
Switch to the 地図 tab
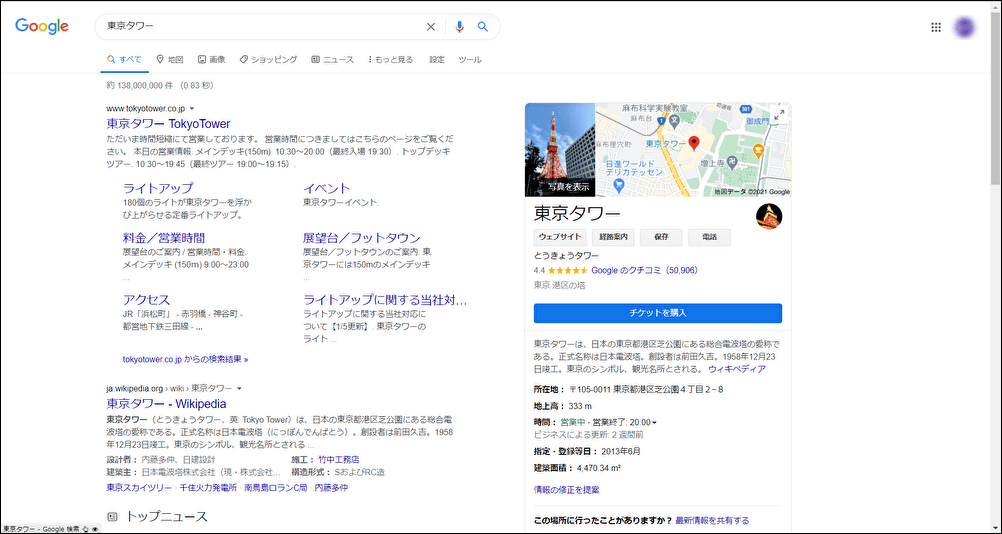[170, 59]
